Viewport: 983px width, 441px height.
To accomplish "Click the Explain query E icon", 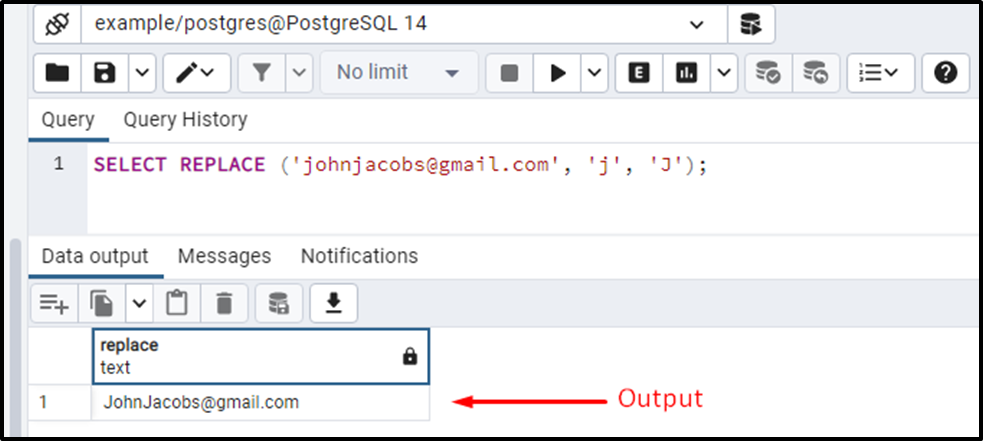I will coord(639,73).
